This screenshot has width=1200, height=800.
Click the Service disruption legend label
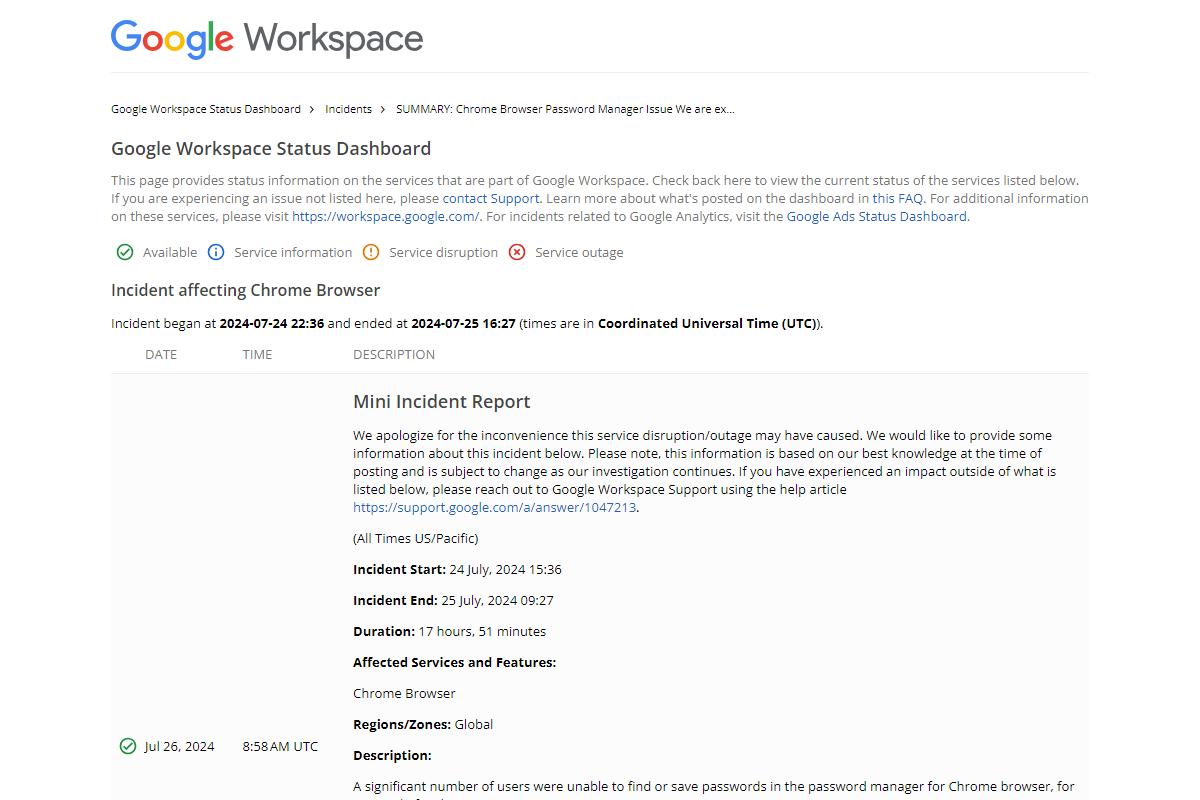click(443, 252)
